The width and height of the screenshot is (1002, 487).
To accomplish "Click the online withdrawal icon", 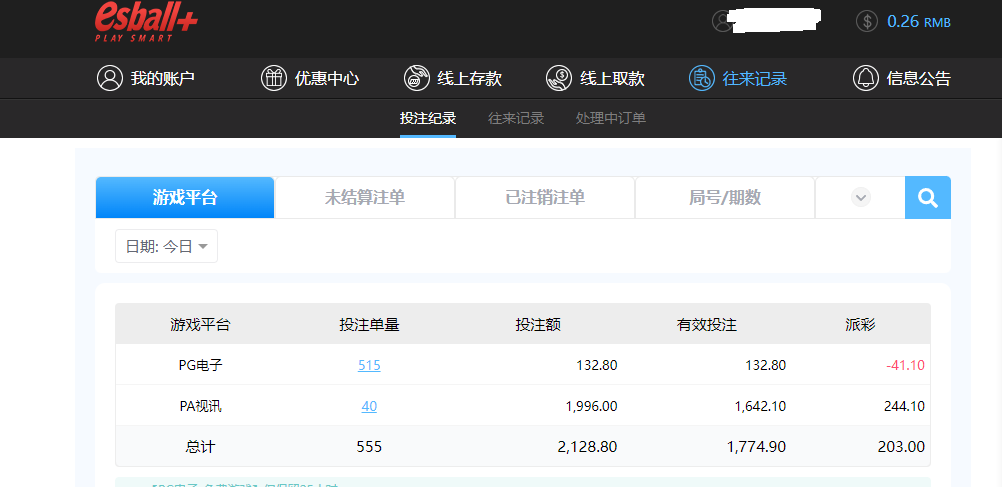I will [559, 78].
